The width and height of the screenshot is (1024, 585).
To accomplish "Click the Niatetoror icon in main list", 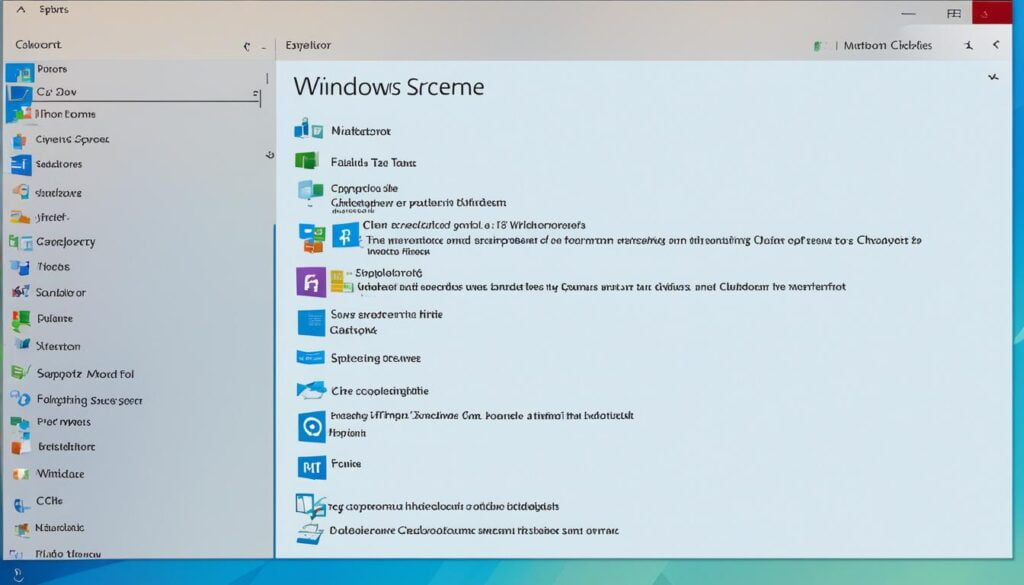I will coord(308,129).
